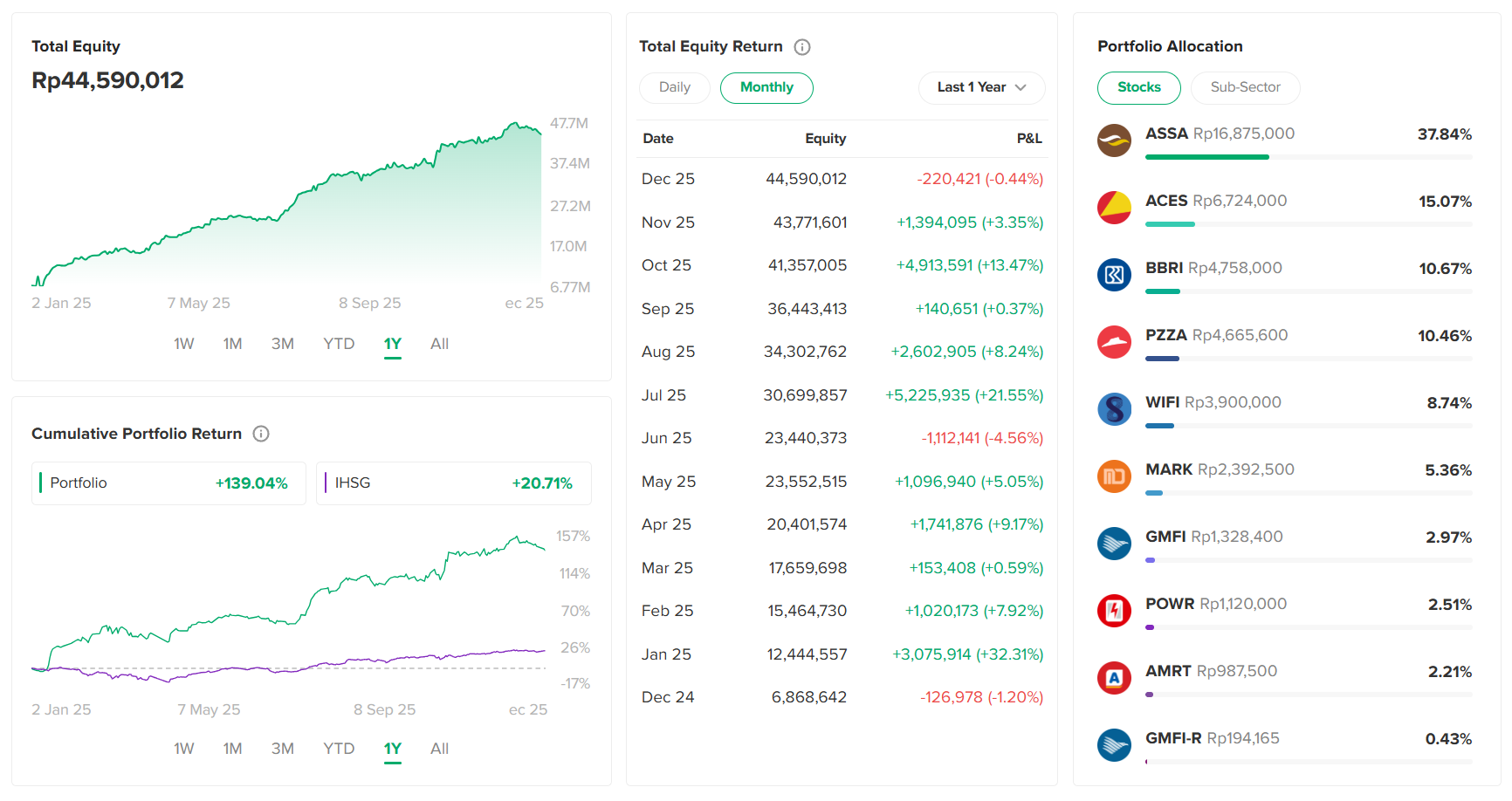The image size is (1512, 801).
Task: Toggle IHSG series in cumulative return chart
Action: click(x=454, y=483)
